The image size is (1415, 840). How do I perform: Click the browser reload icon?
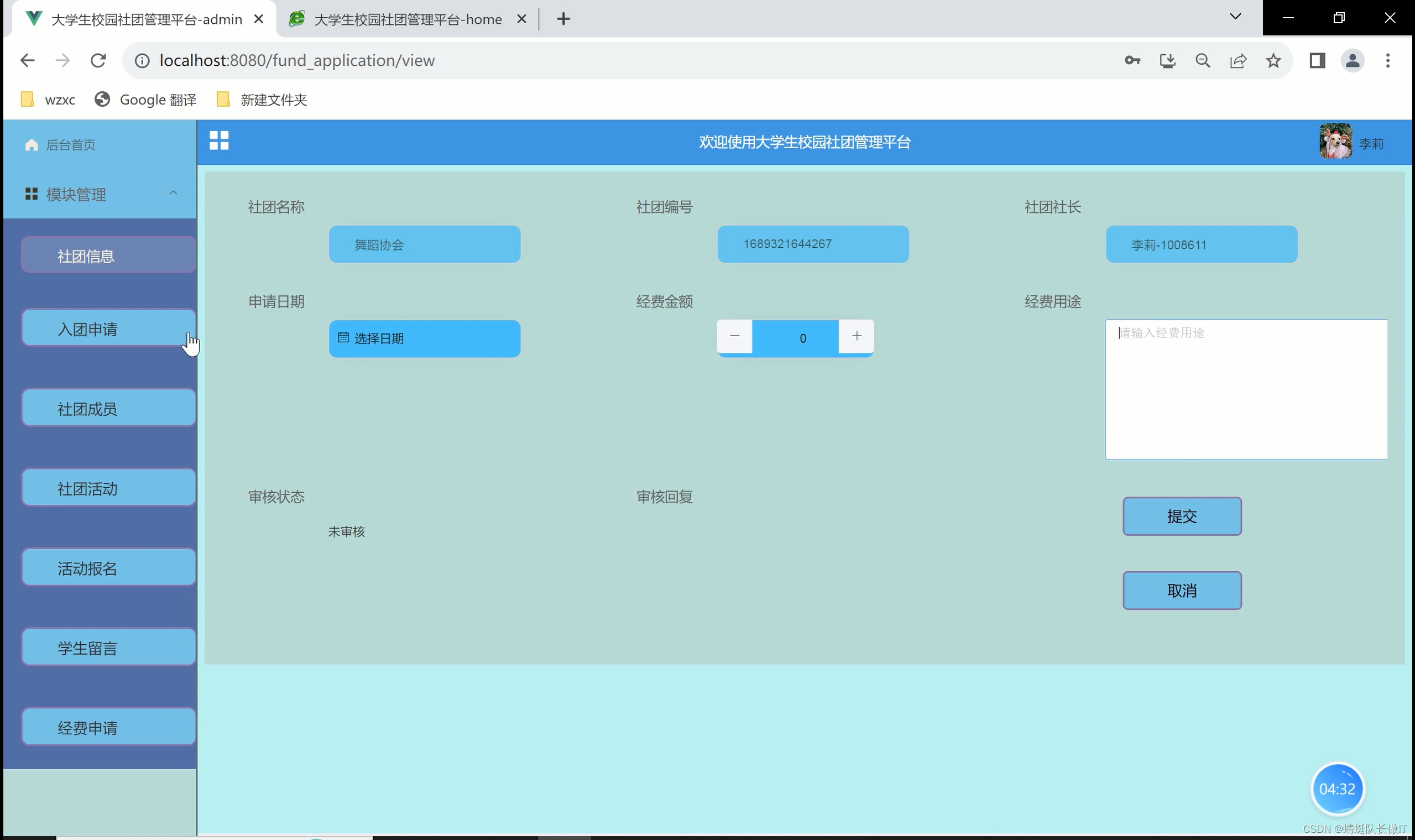pyautogui.click(x=98, y=61)
